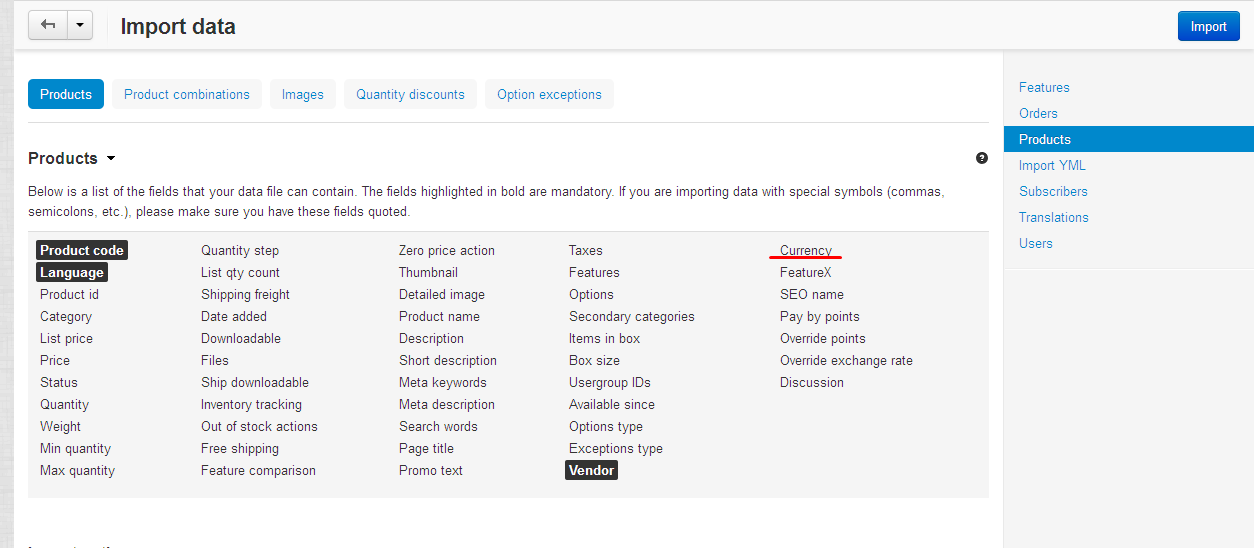Open the Images tab
This screenshot has width=1254, height=548.
(x=303, y=94)
